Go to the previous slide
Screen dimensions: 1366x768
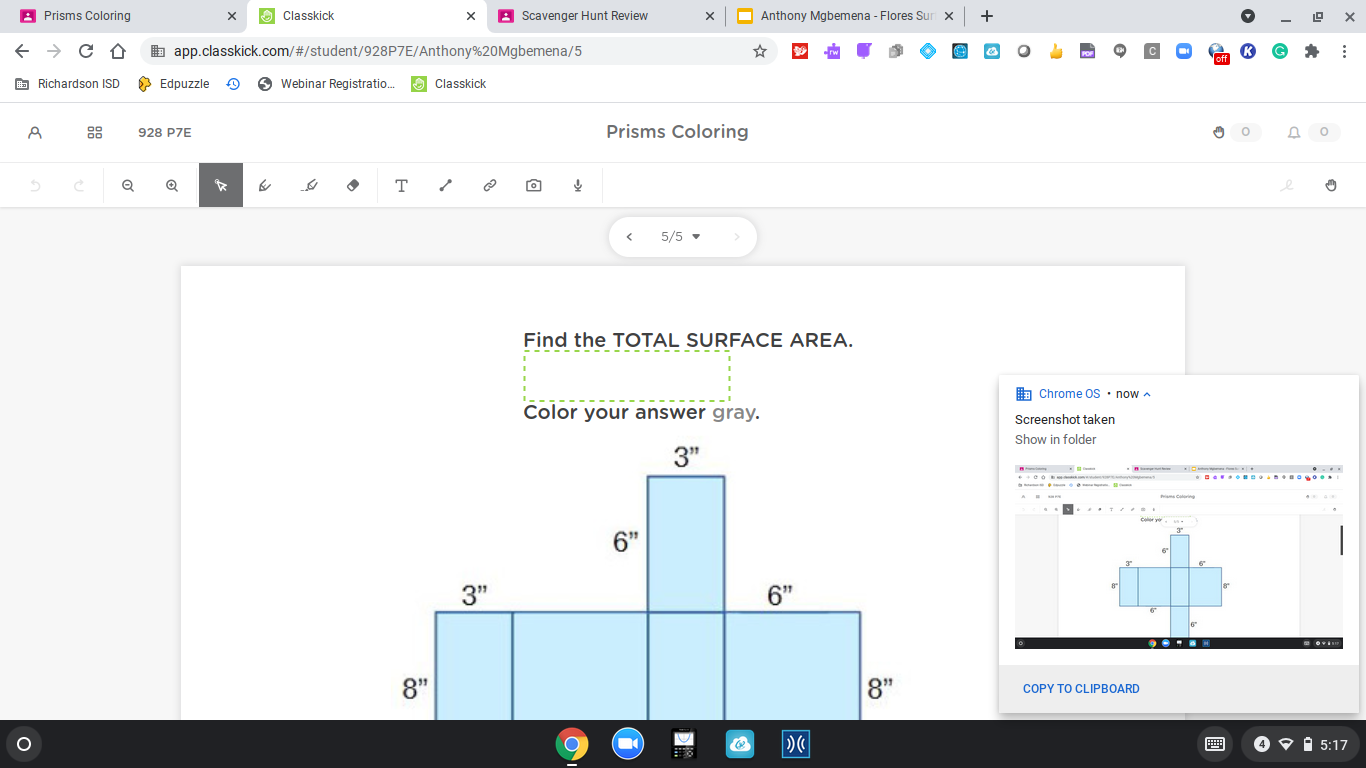point(629,237)
